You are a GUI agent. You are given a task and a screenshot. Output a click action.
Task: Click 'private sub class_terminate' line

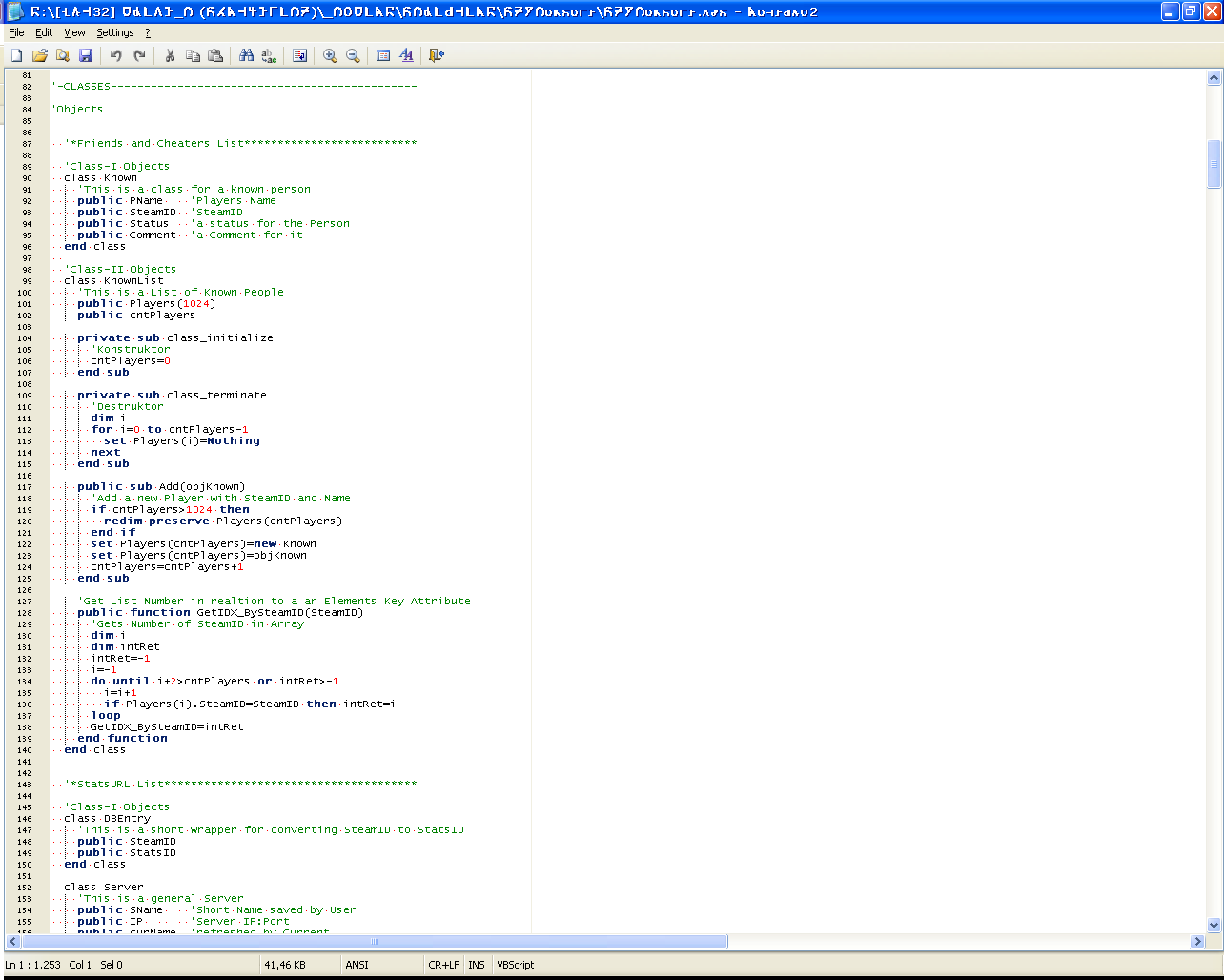pos(172,395)
